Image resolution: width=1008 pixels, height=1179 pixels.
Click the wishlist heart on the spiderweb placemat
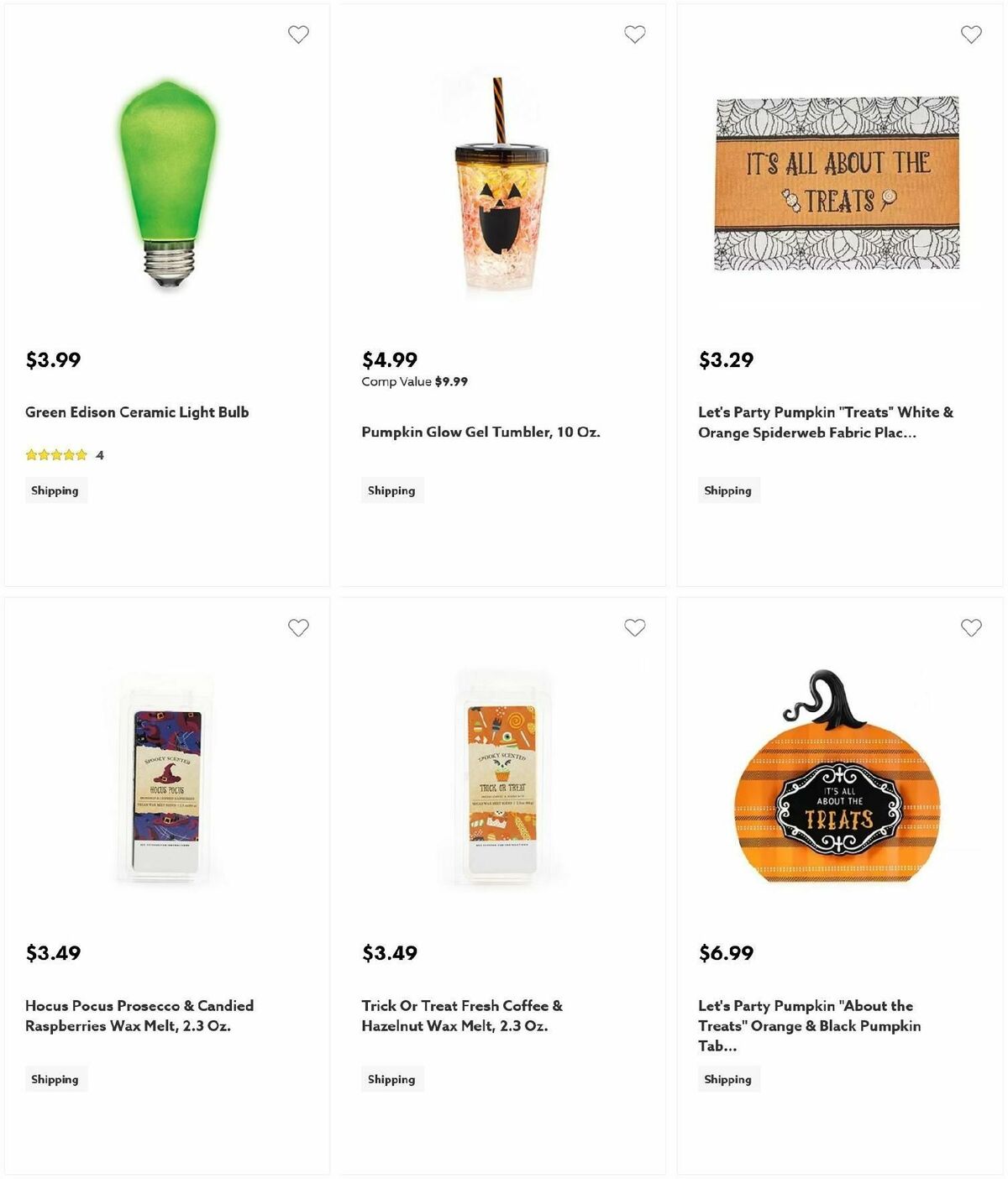click(971, 34)
